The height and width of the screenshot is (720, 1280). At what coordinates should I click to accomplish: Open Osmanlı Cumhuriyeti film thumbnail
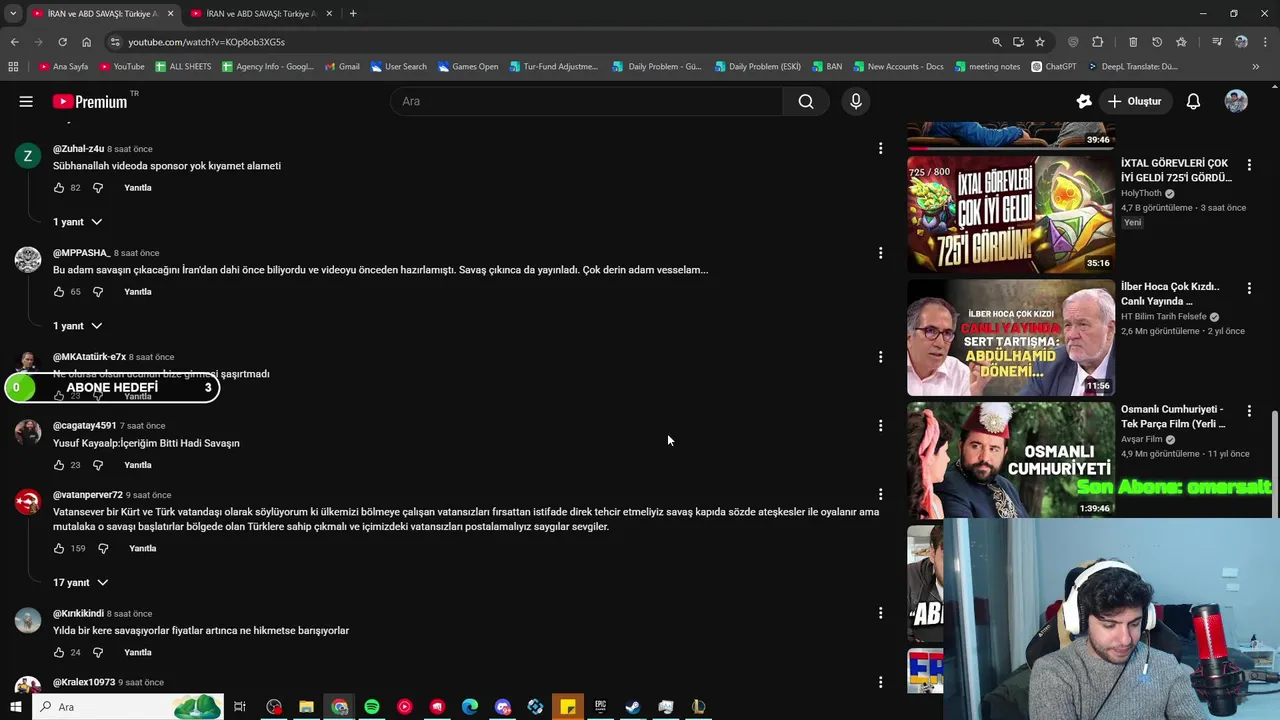(1010, 460)
